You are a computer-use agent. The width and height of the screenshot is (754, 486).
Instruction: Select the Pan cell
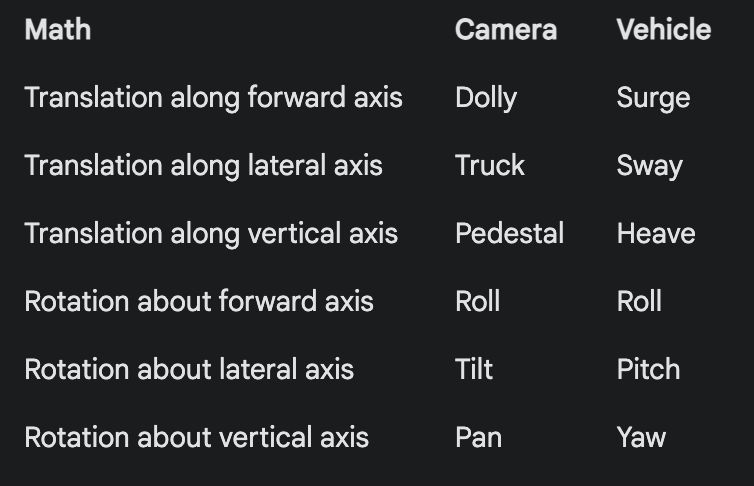(x=478, y=438)
